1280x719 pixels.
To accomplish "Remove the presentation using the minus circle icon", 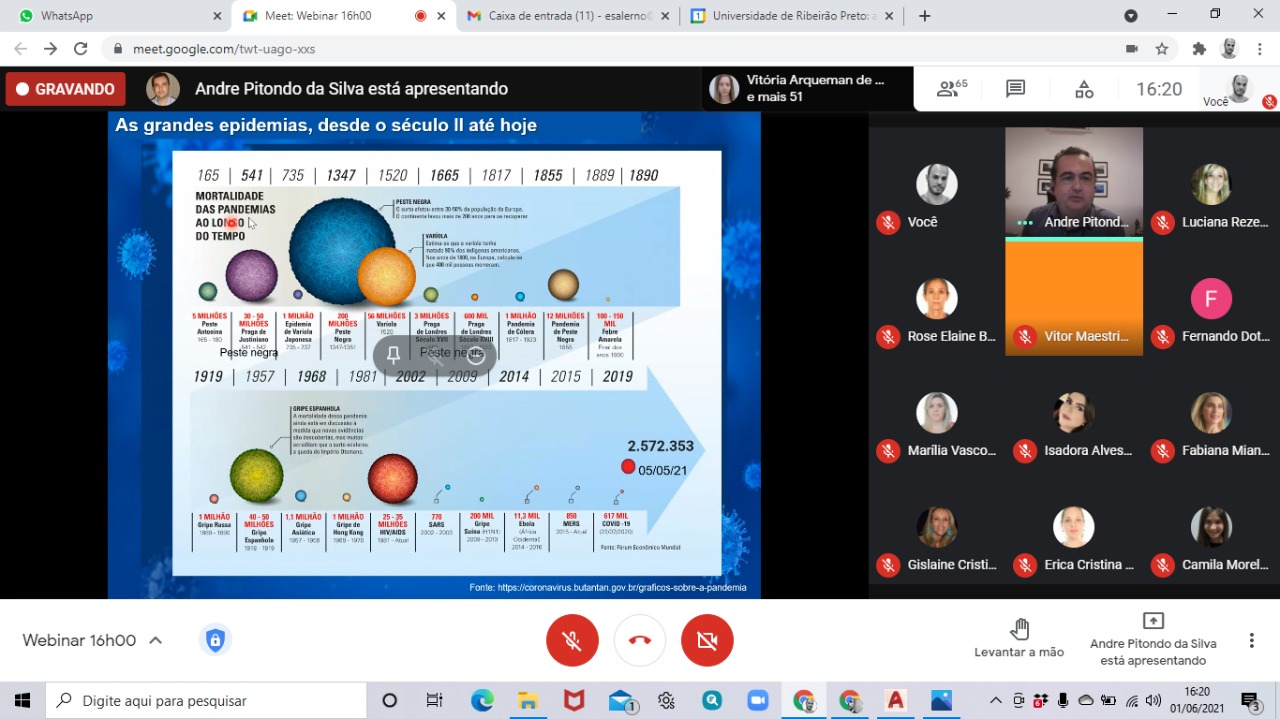I will 476,354.
